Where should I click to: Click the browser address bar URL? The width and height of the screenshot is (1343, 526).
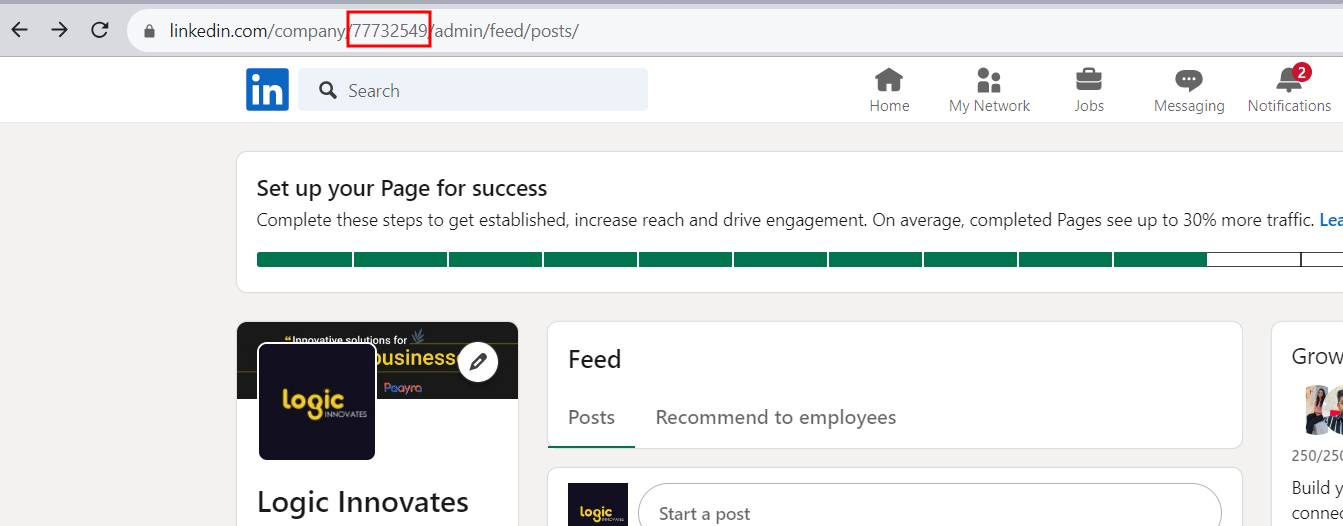[x=374, y=31]
